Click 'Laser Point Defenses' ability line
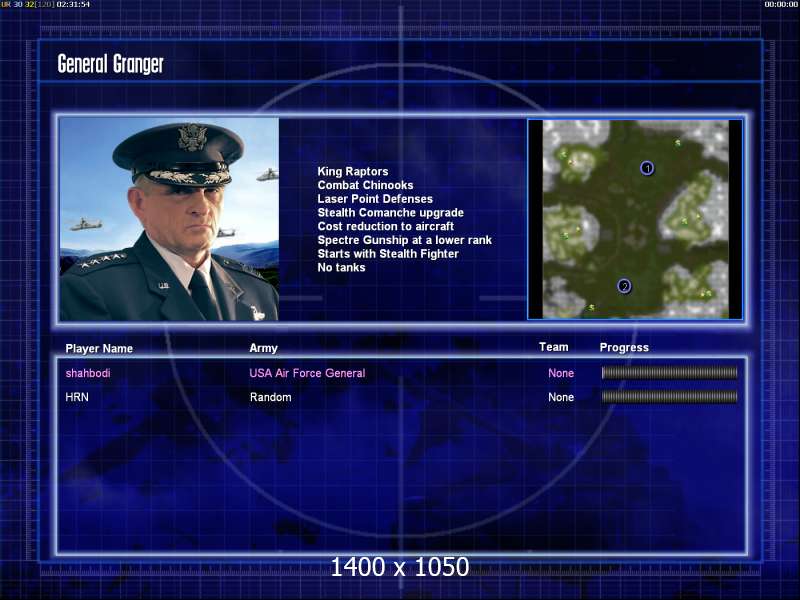800x600 pixels. 375,199
